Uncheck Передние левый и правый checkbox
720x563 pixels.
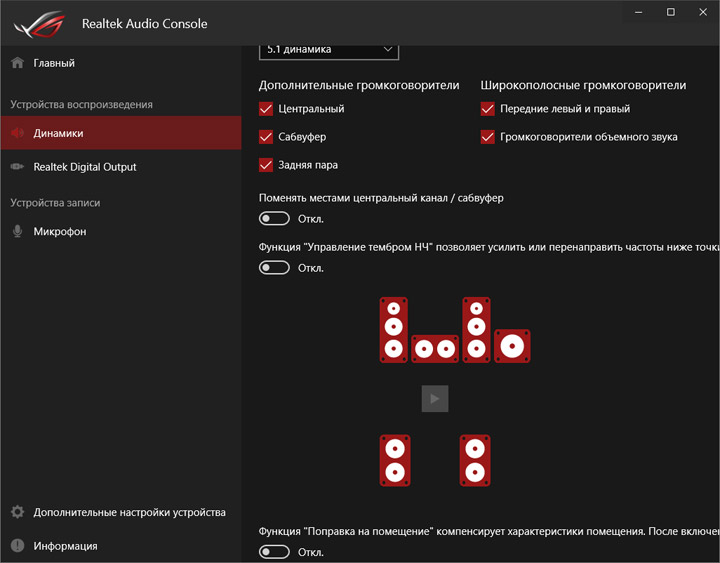[488, 109]
